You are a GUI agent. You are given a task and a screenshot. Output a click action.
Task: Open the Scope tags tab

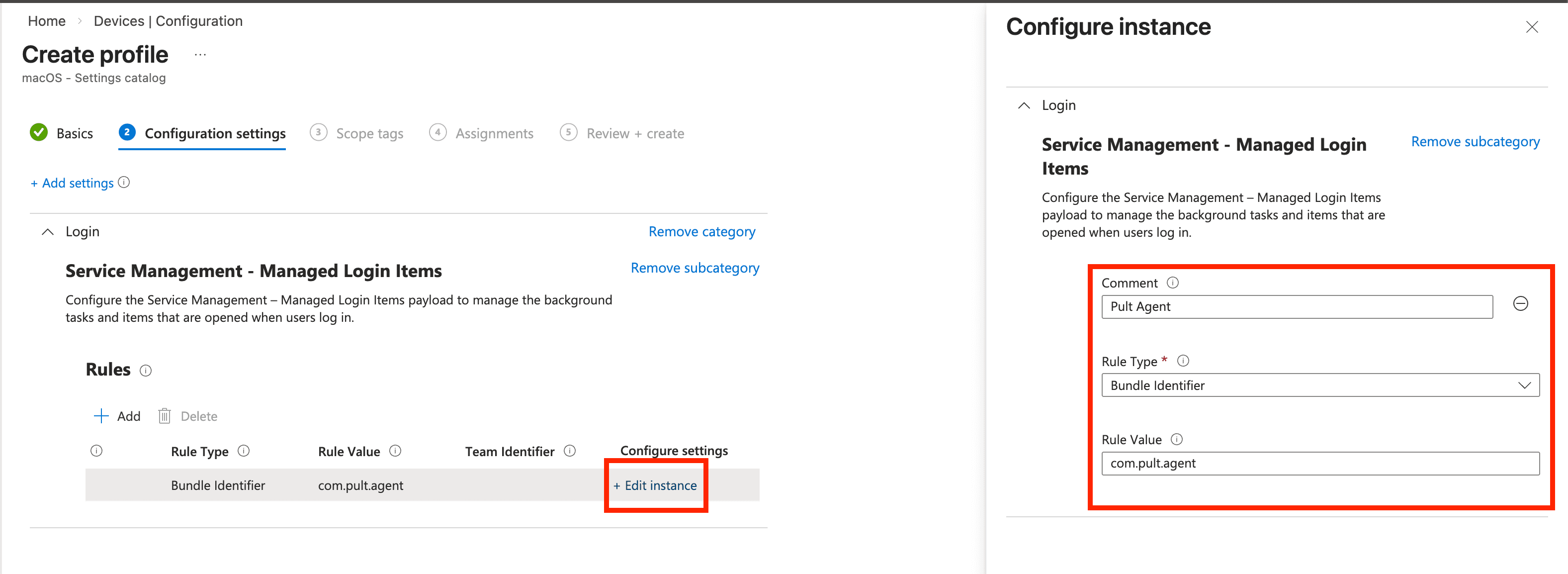tap(369, 133)
